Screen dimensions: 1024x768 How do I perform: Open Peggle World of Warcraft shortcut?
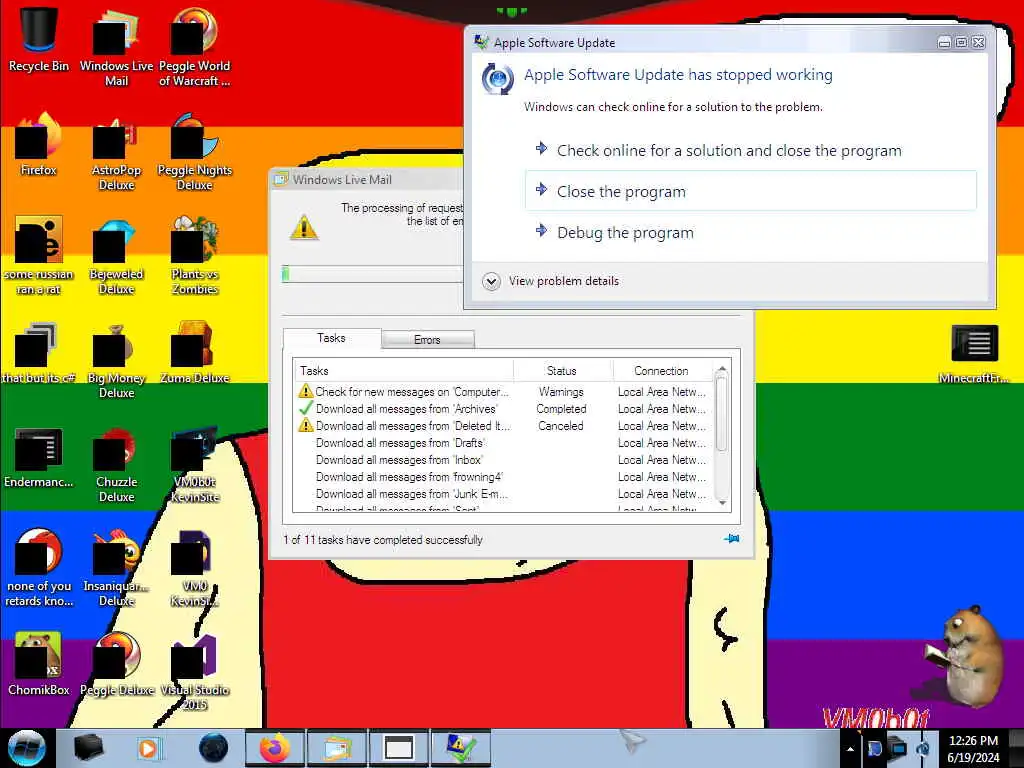coord(195,46)
